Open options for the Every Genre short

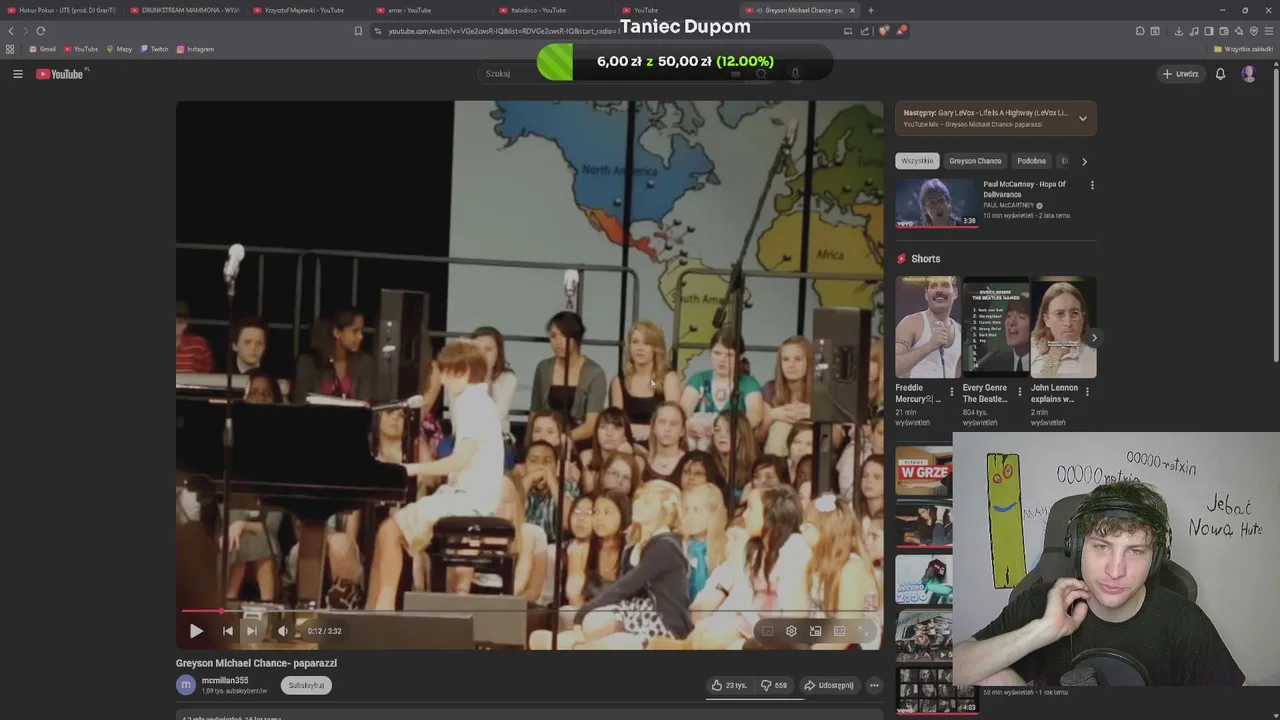point(1020,392)
